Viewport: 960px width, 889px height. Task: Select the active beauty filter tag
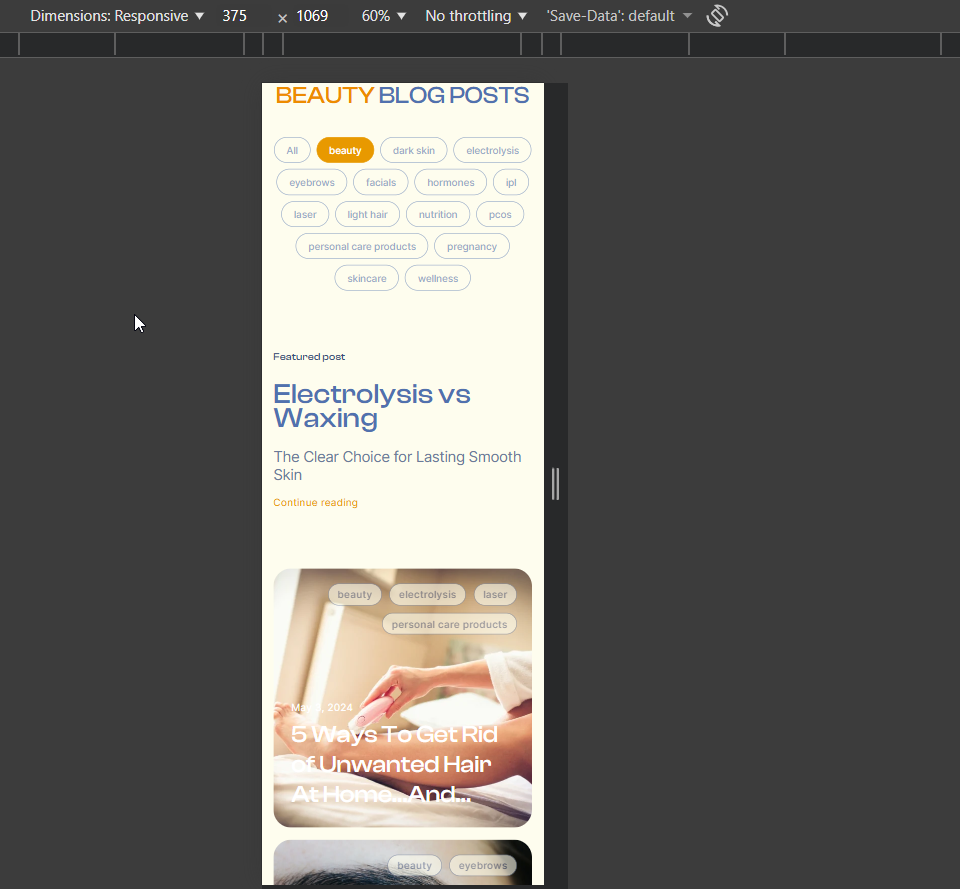[345, 151]
